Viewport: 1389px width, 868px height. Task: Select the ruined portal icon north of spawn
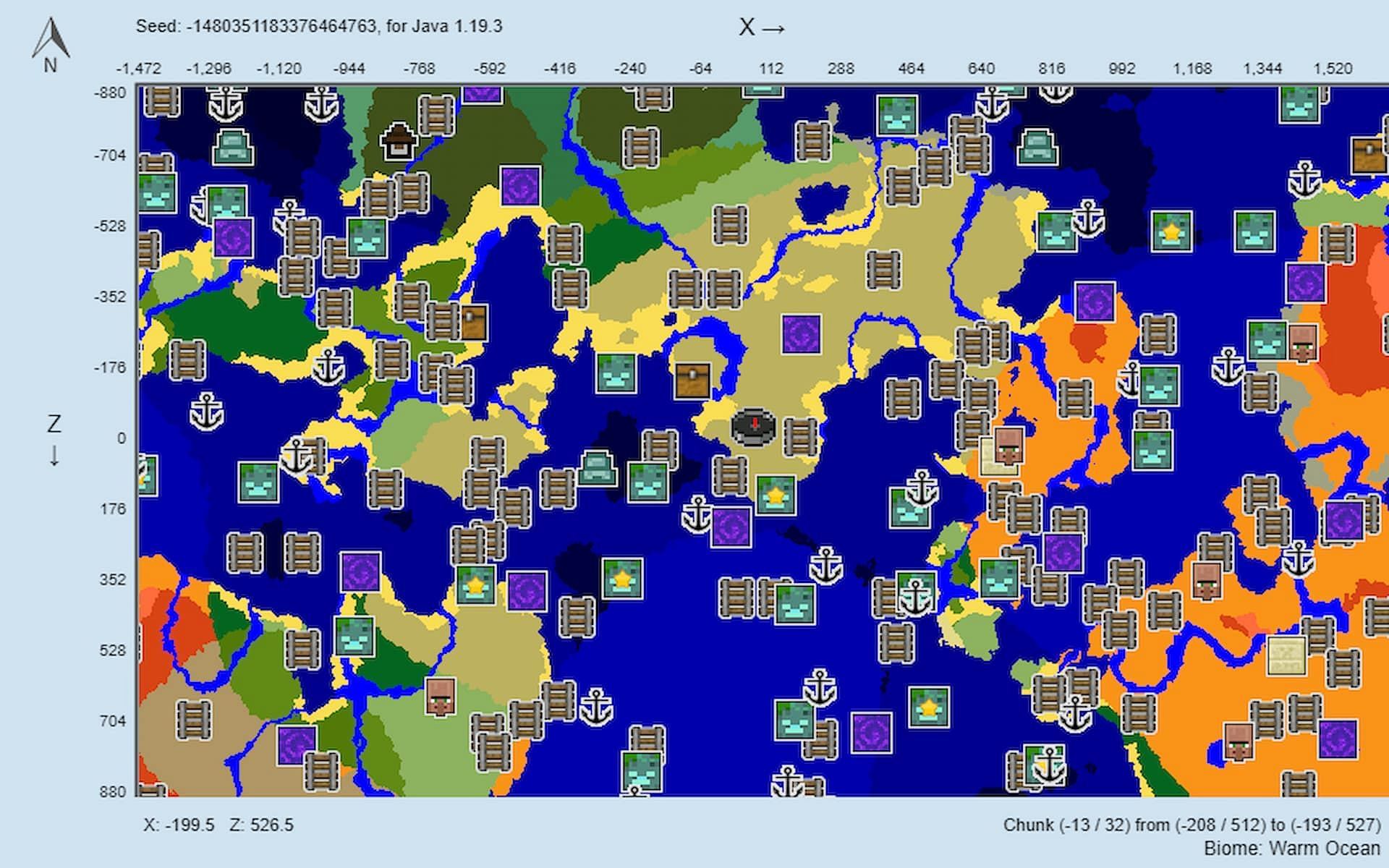(x=801, y=334)
